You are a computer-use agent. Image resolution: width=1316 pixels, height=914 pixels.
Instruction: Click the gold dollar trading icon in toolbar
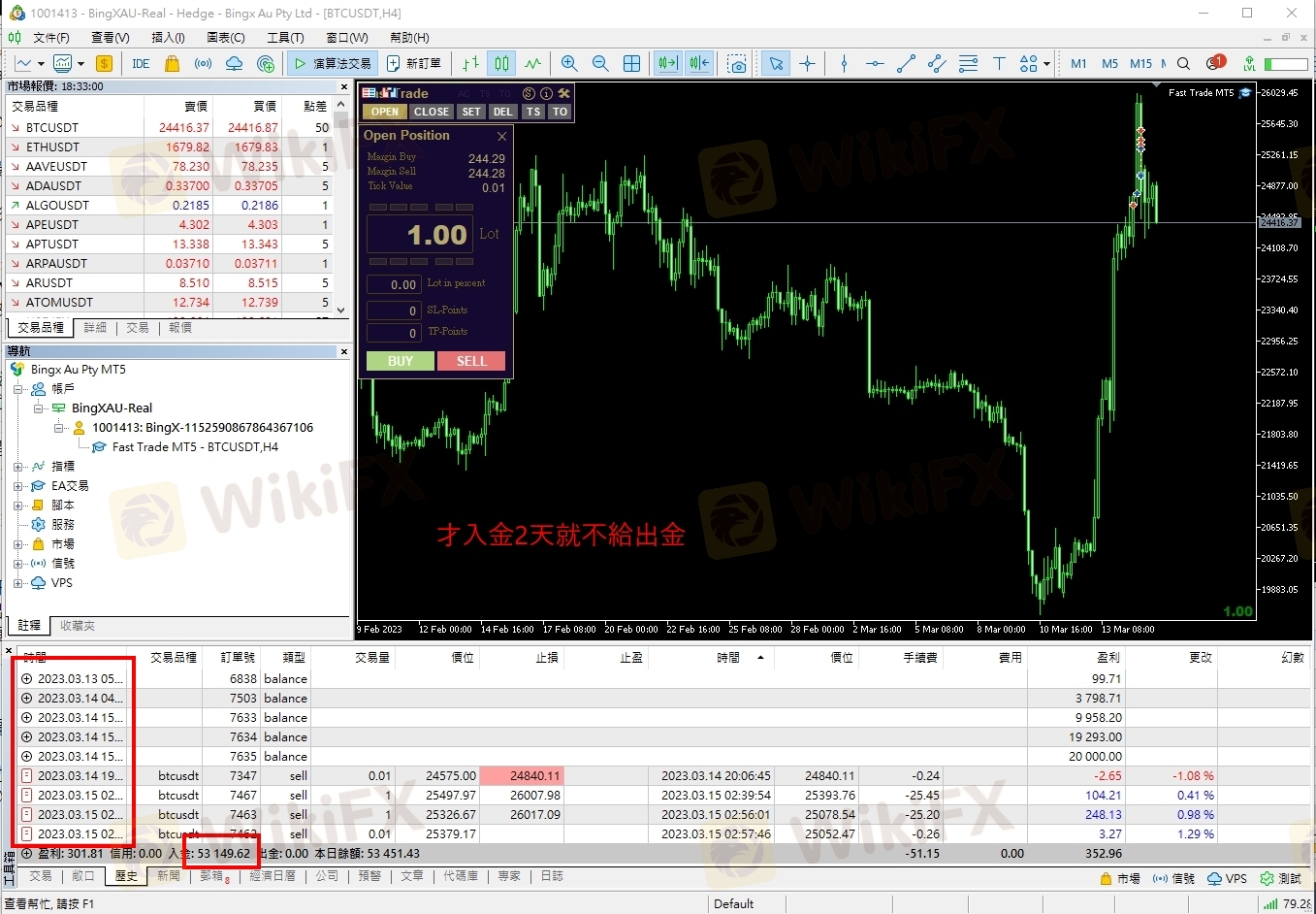point(104,64)
